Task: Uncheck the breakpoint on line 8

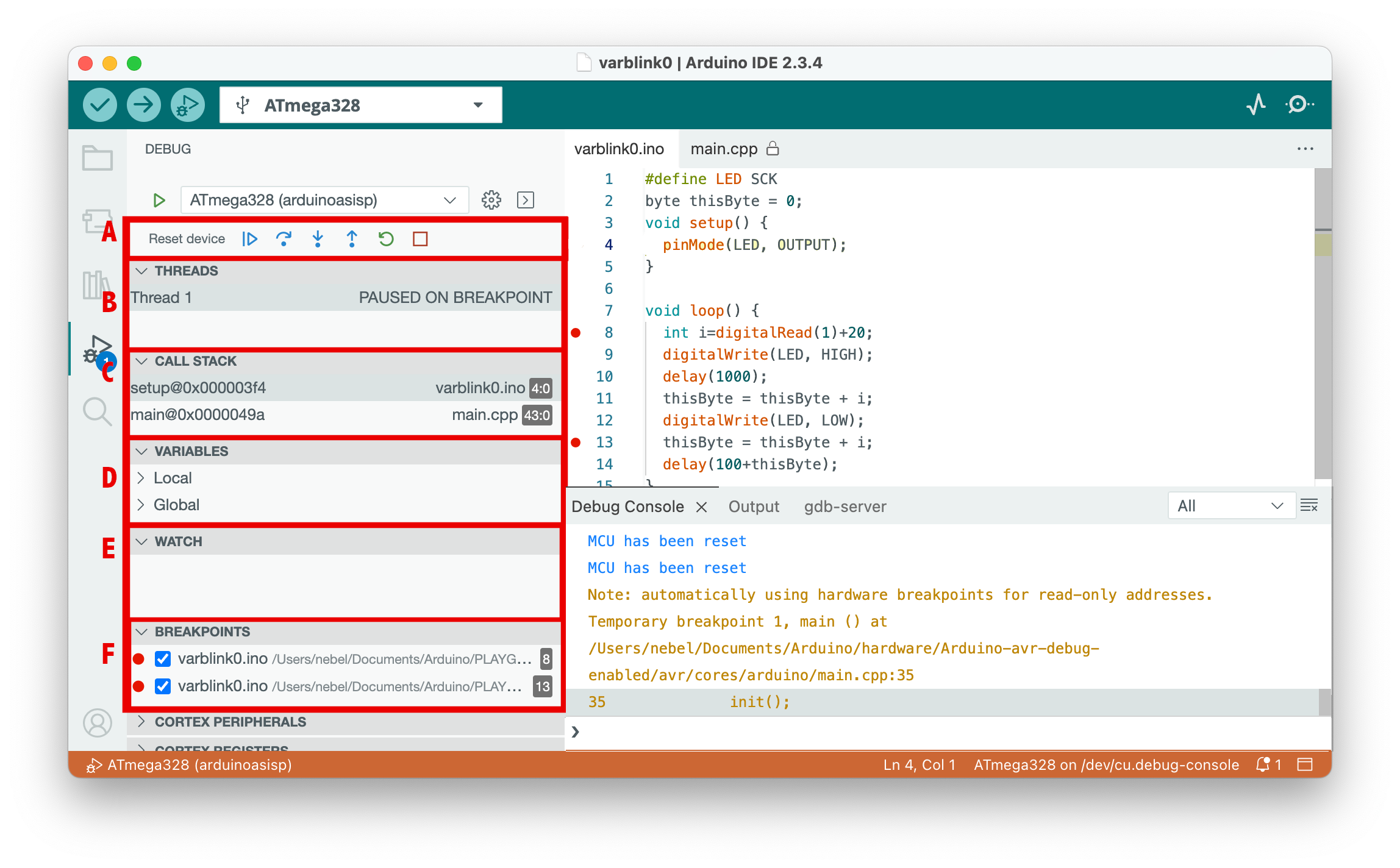Action: [162, 659]
